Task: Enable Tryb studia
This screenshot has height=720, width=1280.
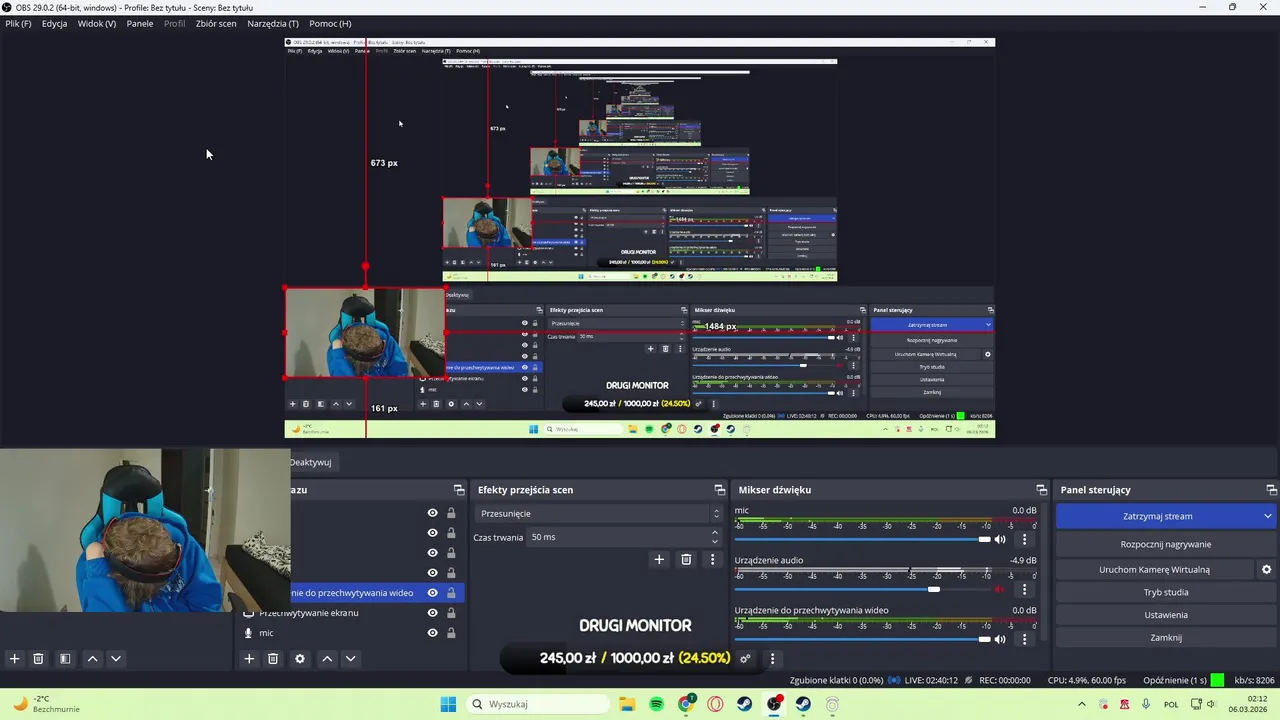Action: [1165, 592]
